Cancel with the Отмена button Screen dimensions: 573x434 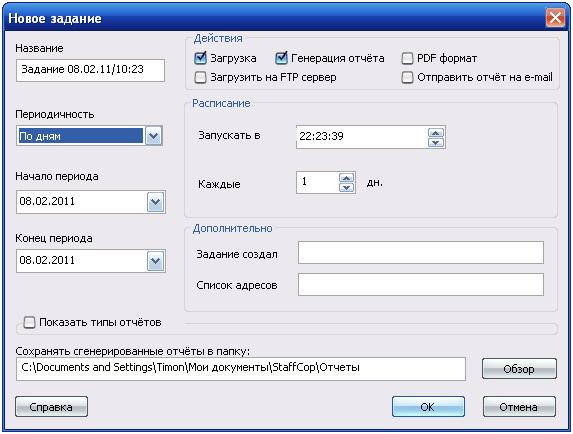click(519, 407)
